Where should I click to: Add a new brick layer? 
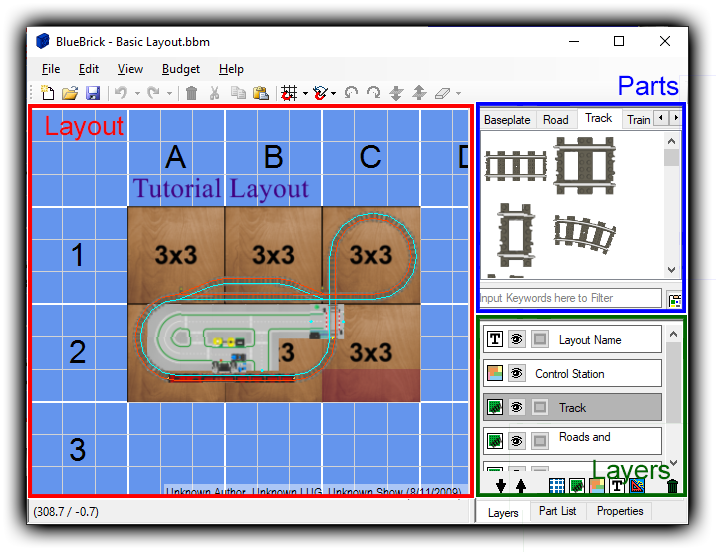coord(577,486)
